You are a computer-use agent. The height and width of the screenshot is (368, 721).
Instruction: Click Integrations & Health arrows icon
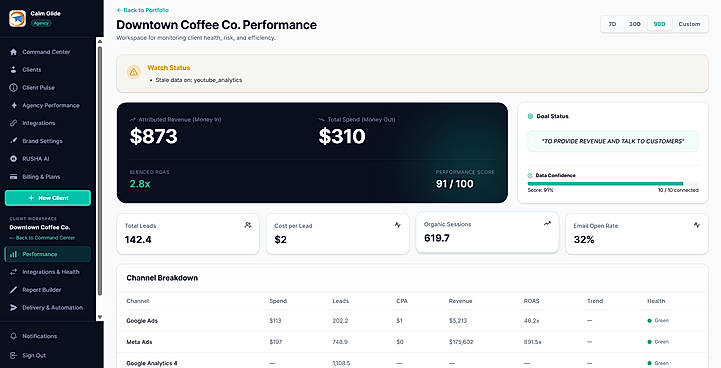click(13, 272)
